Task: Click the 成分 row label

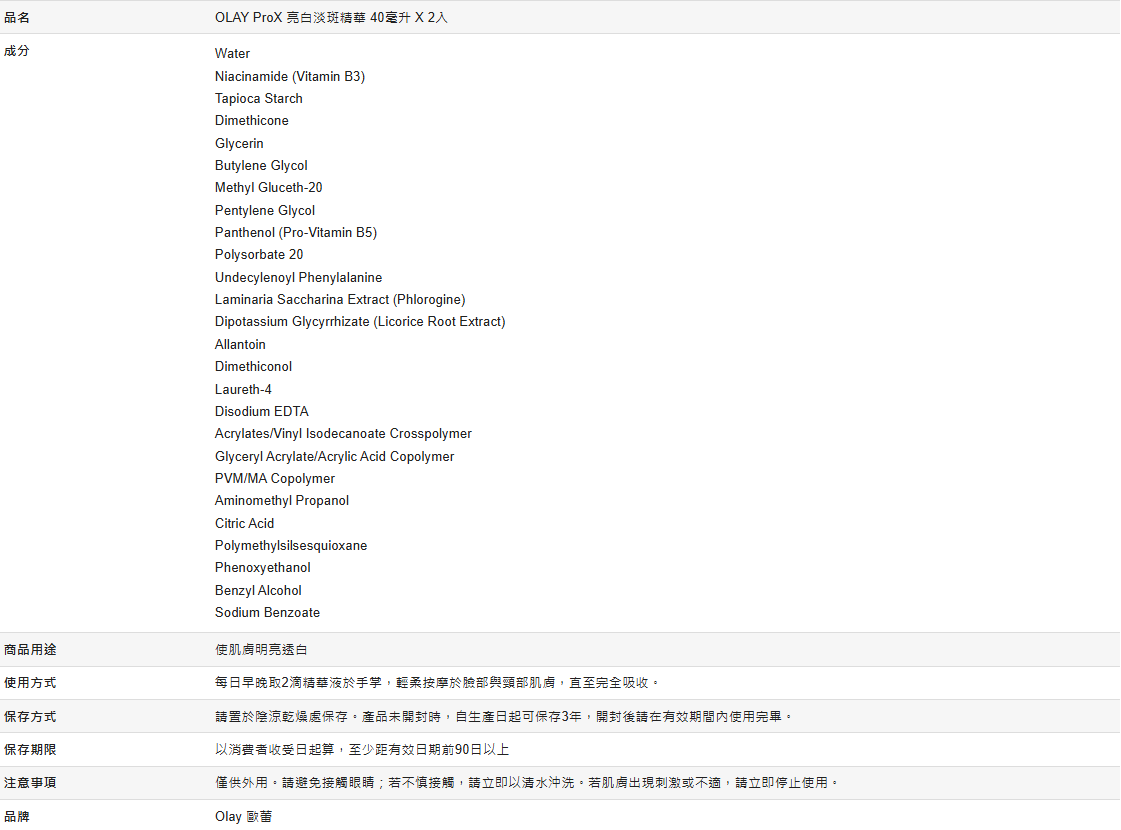Action: pos(17,50)
